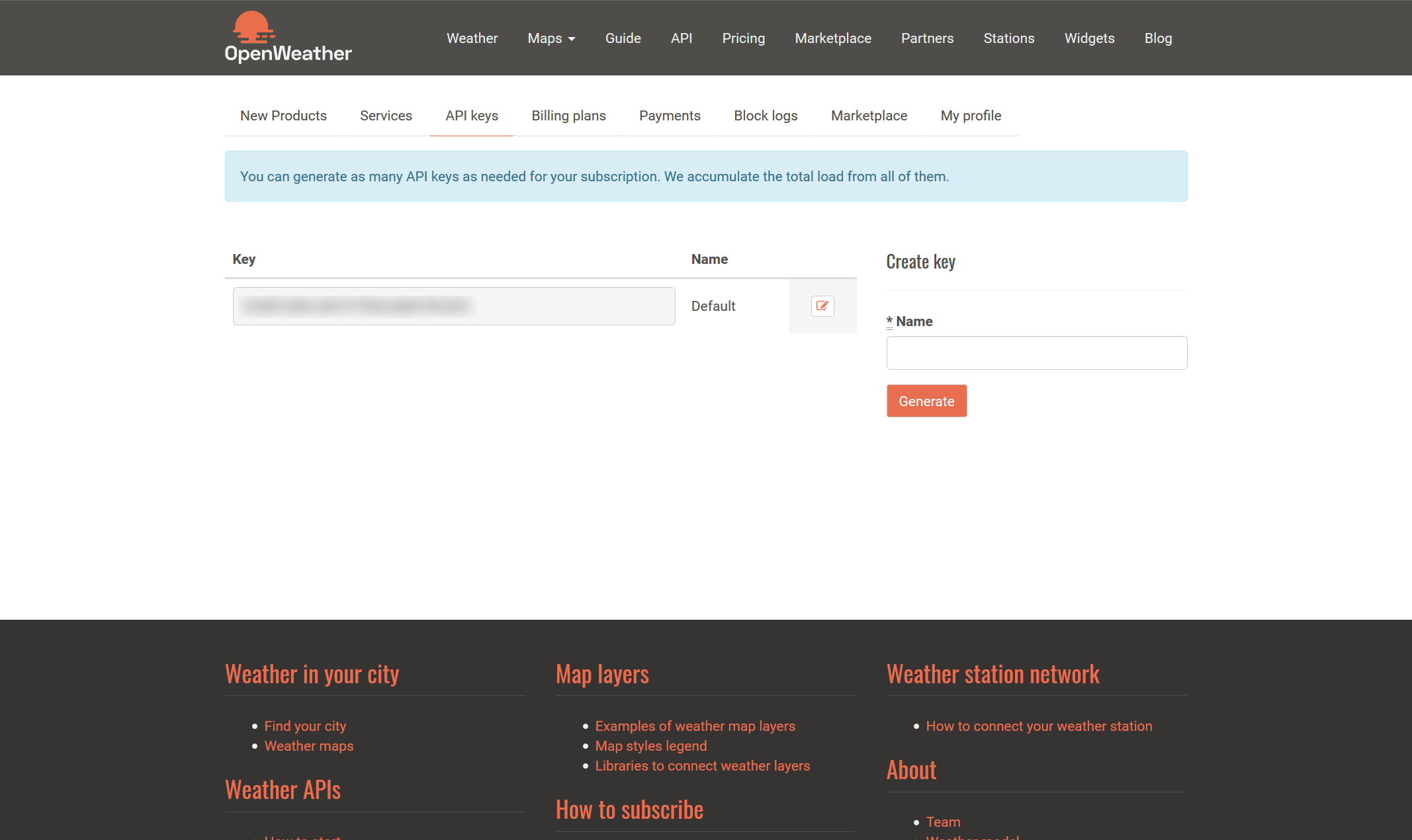Navigate to Billing plans tab
Image resolution: width=1412 pixels, height=840 pixels.
(x=568, y=115)
